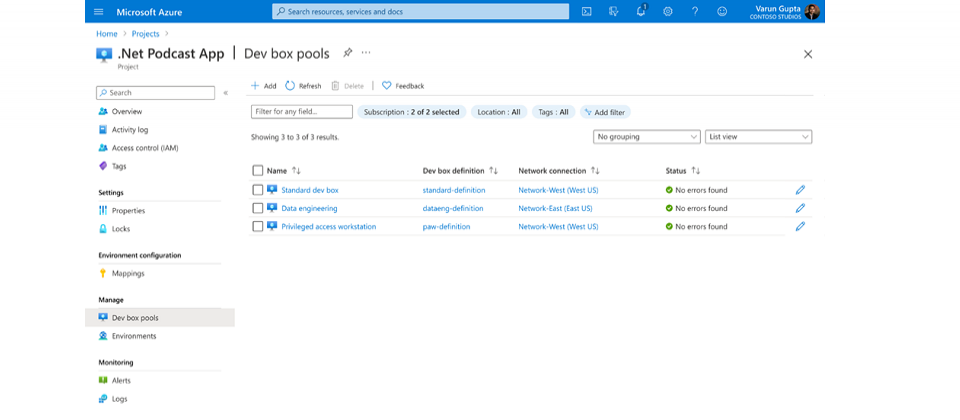Sort by Dev box definition column

point(493,171)
